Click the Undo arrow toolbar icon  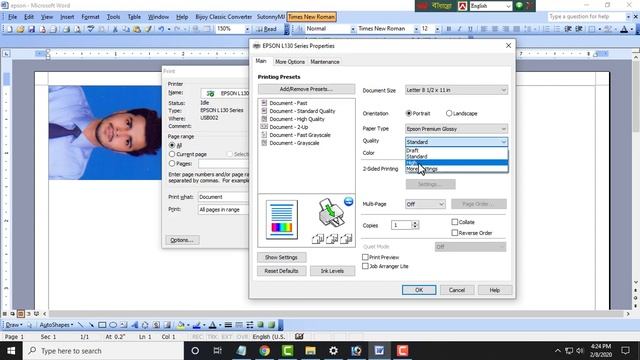point(161,29)
